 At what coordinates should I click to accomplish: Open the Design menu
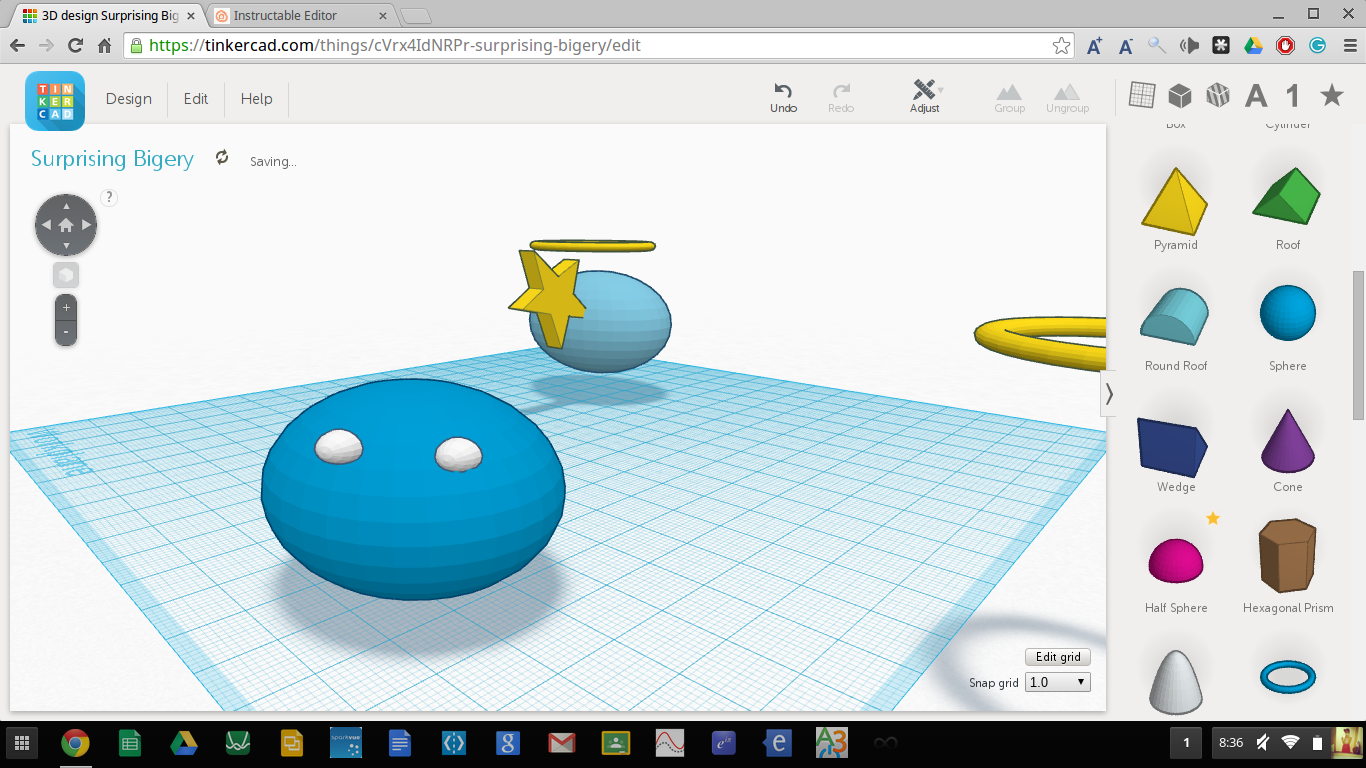click(x=129, y=99)
